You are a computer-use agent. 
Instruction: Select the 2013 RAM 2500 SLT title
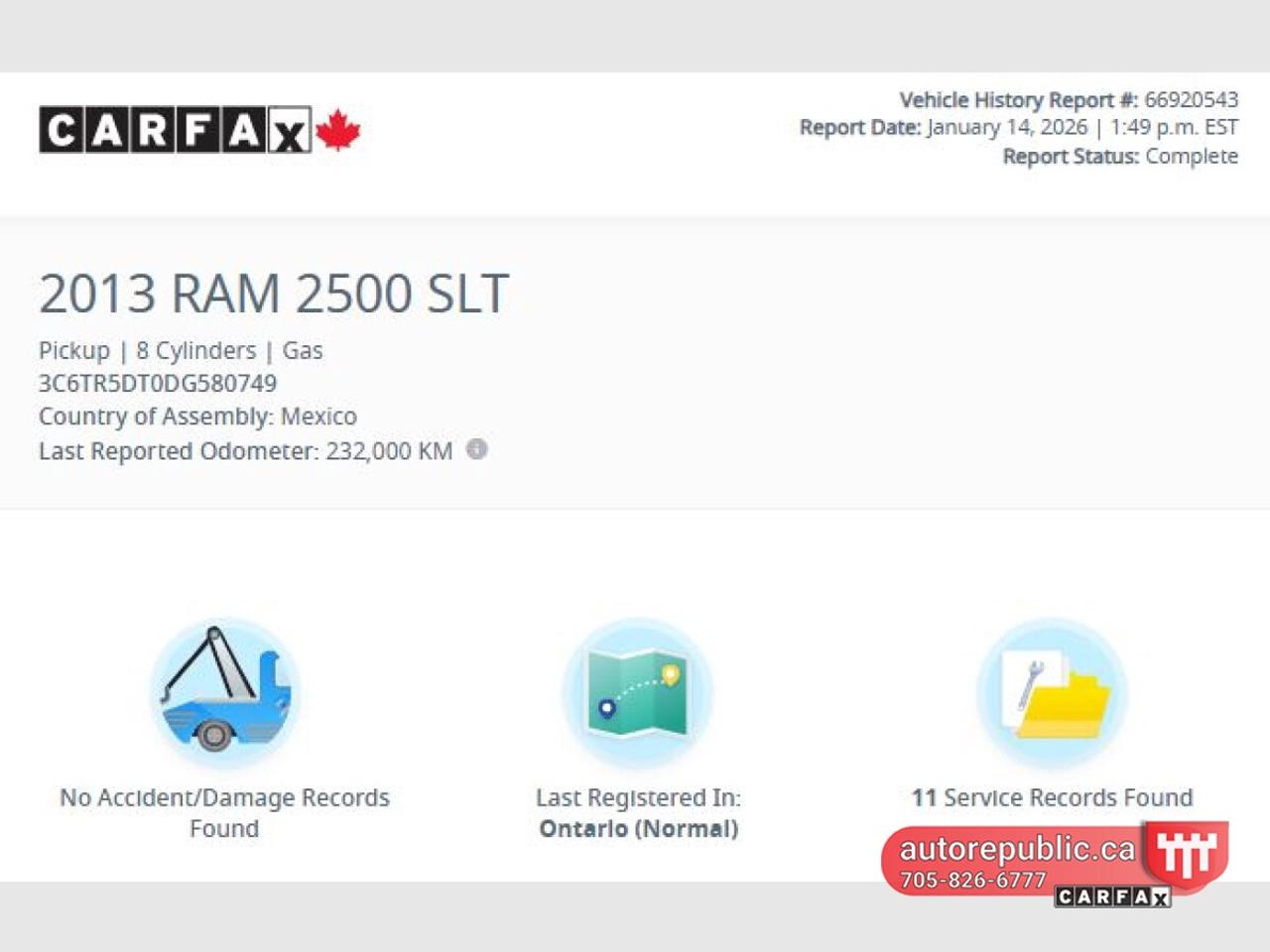pyautogui.click(x=274, y=294)
